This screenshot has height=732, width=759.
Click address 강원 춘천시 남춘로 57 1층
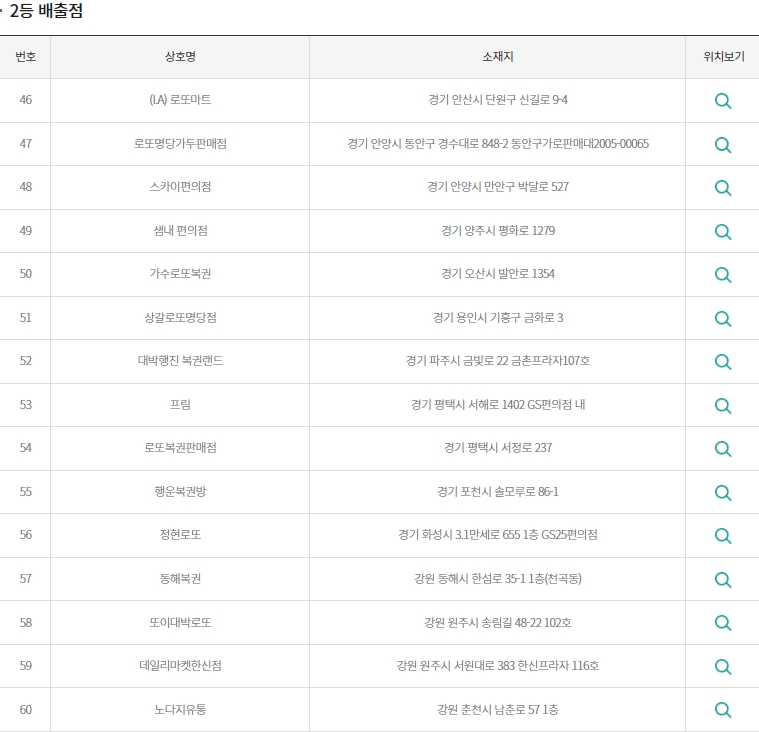click(x=498, y=710)
